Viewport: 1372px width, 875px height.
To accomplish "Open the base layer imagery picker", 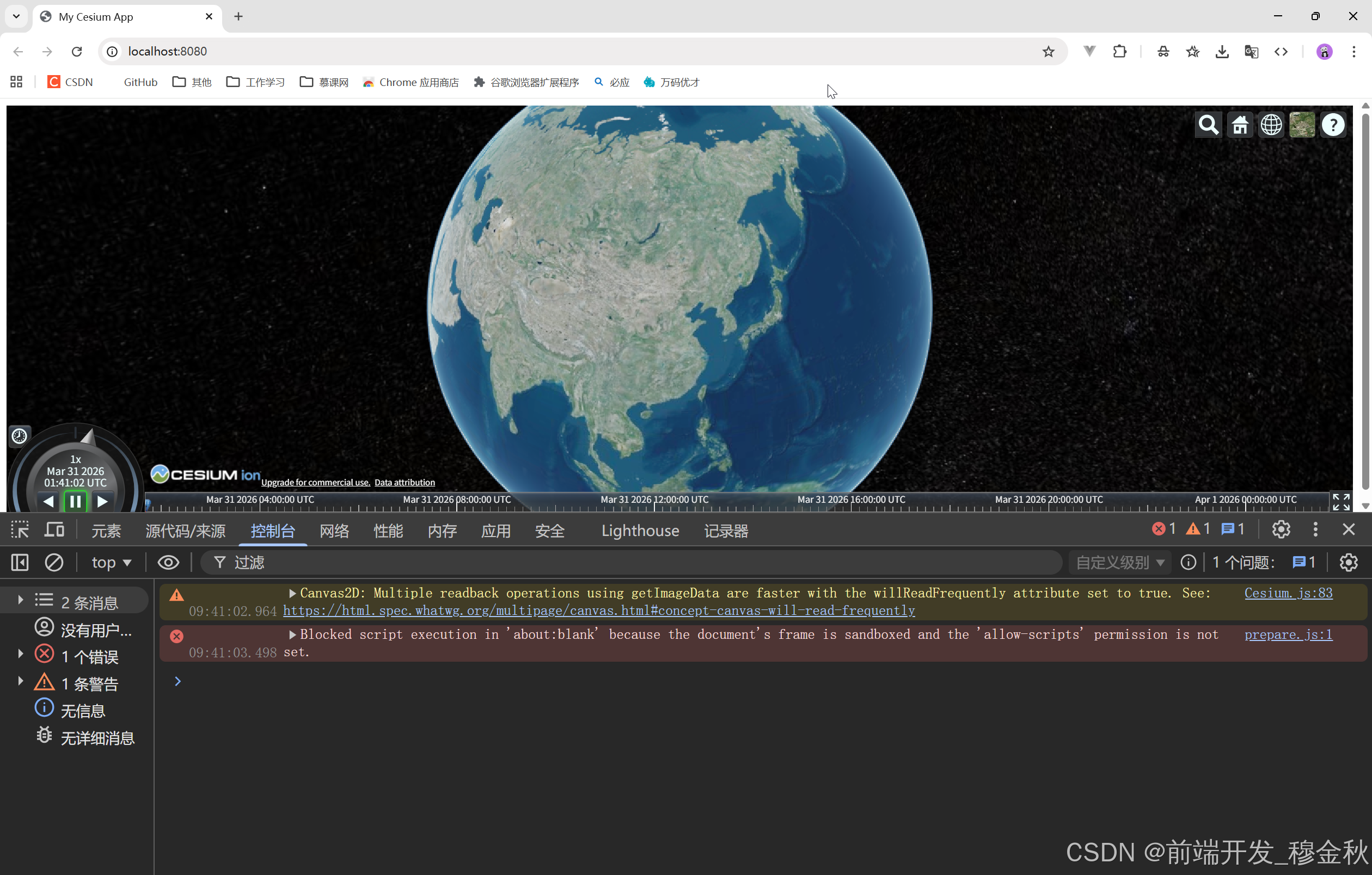I will pos(1302,125).
